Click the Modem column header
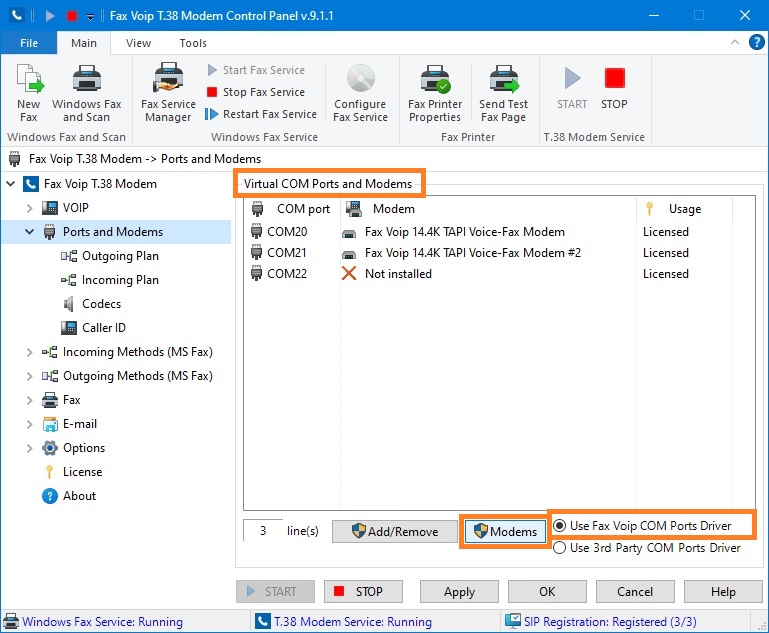Image resolution: width=769 pixels, height=633 pixels. (488, 209)
